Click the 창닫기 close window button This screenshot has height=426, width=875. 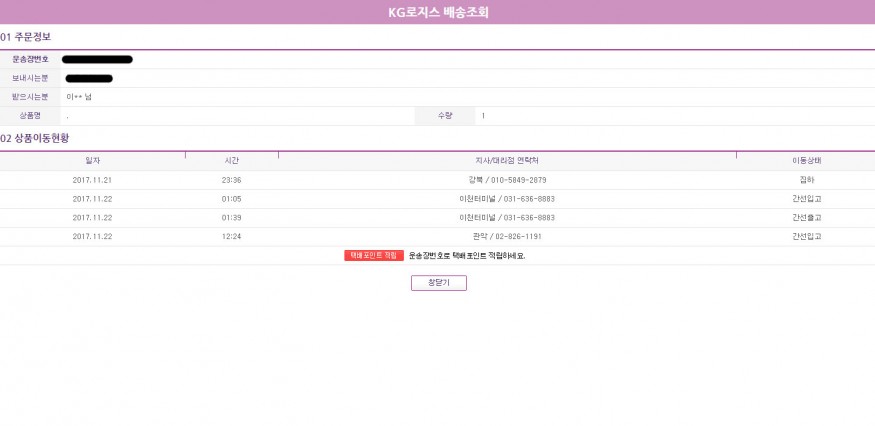click(x=438, y=283)
